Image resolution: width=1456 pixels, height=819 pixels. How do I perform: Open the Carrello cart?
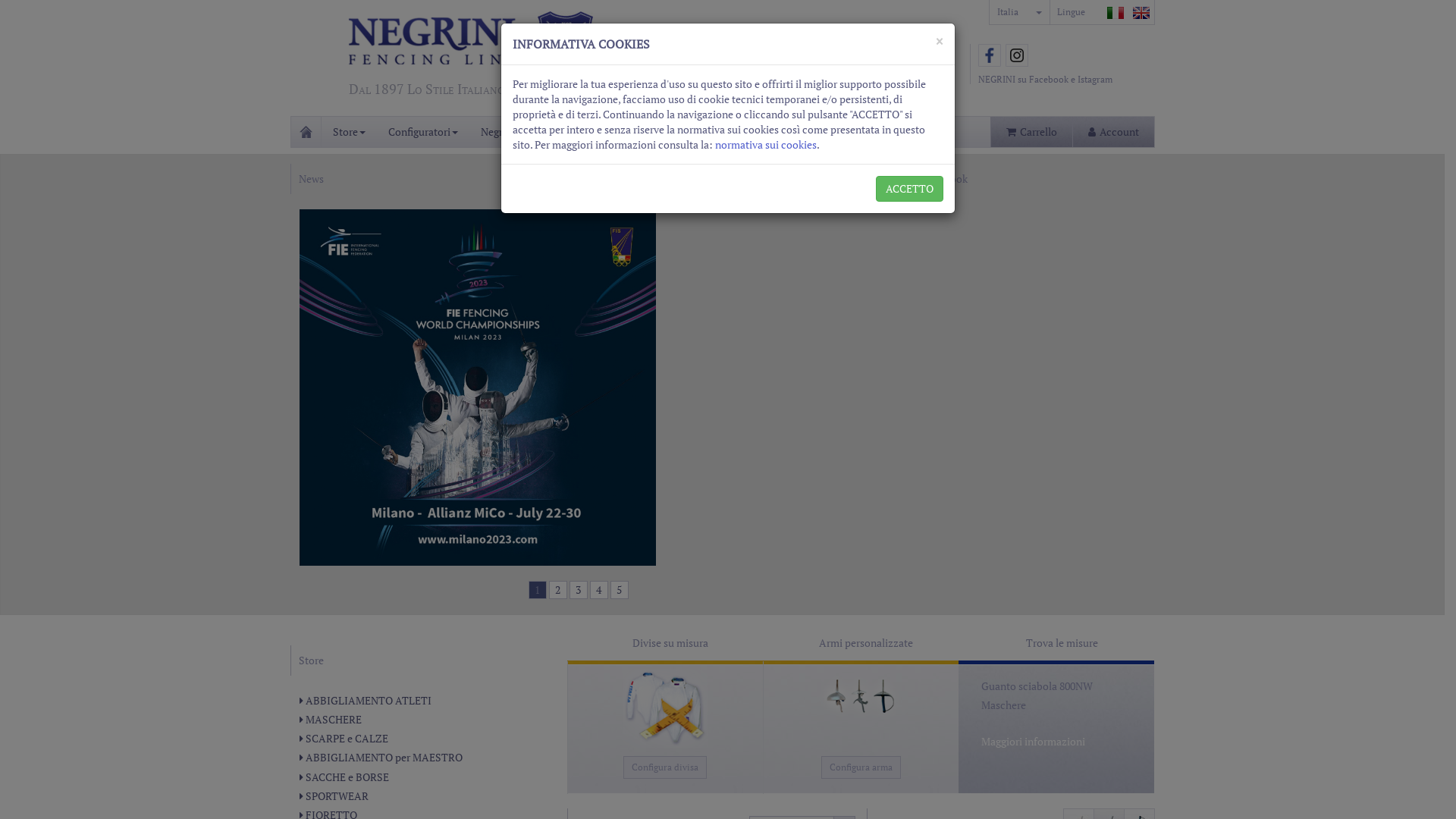coord(1031,132)
